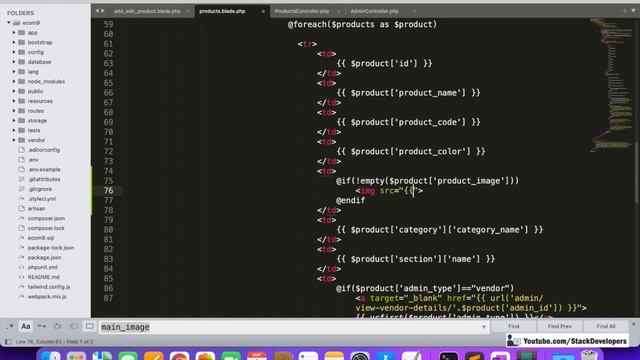
Task: Select the vendor folder
Action: click(36, 140)
